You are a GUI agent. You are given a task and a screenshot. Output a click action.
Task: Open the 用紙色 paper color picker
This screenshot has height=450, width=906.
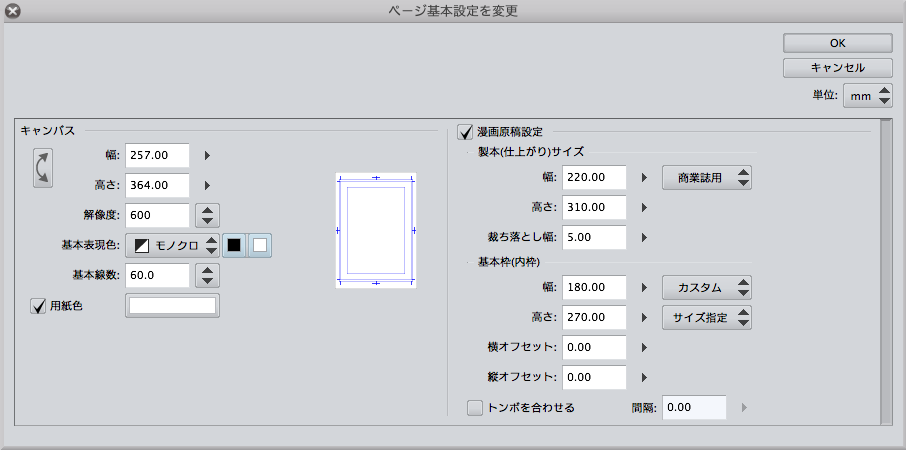173,306
